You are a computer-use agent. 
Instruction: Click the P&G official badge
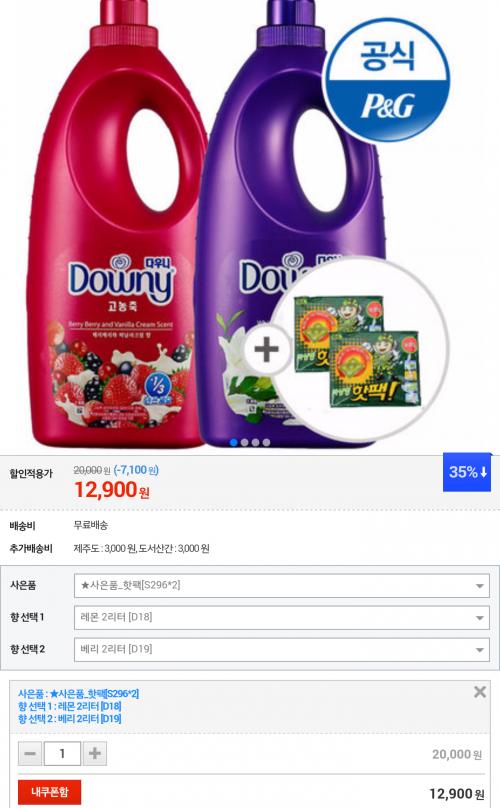387,78
